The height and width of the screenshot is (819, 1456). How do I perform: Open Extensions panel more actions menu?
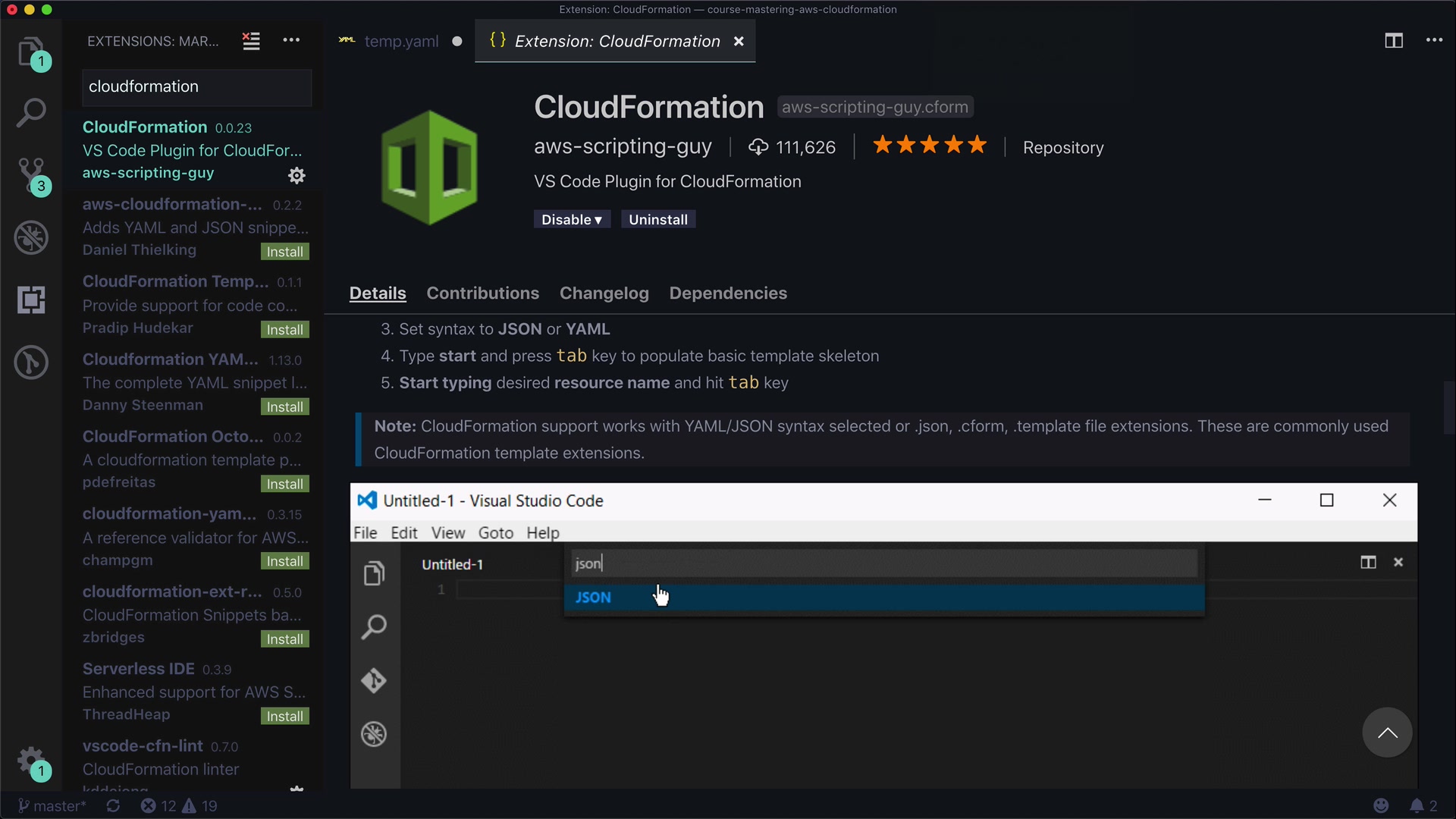291,41
